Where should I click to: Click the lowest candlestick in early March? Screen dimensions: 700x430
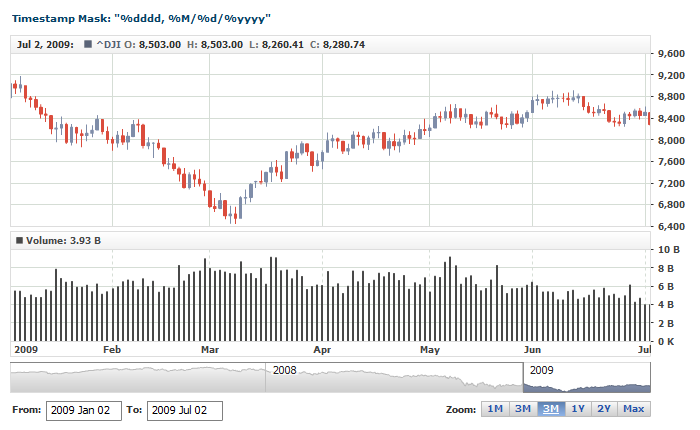231,212
